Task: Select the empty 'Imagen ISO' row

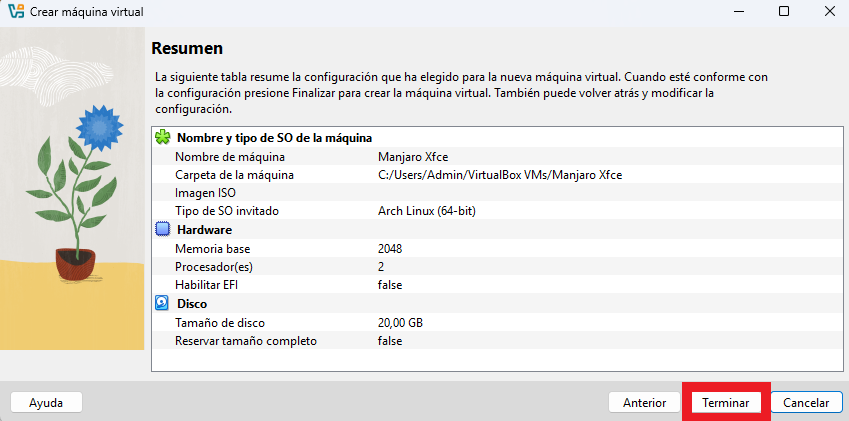Action: pyautogui.click(x=497, y=193)
